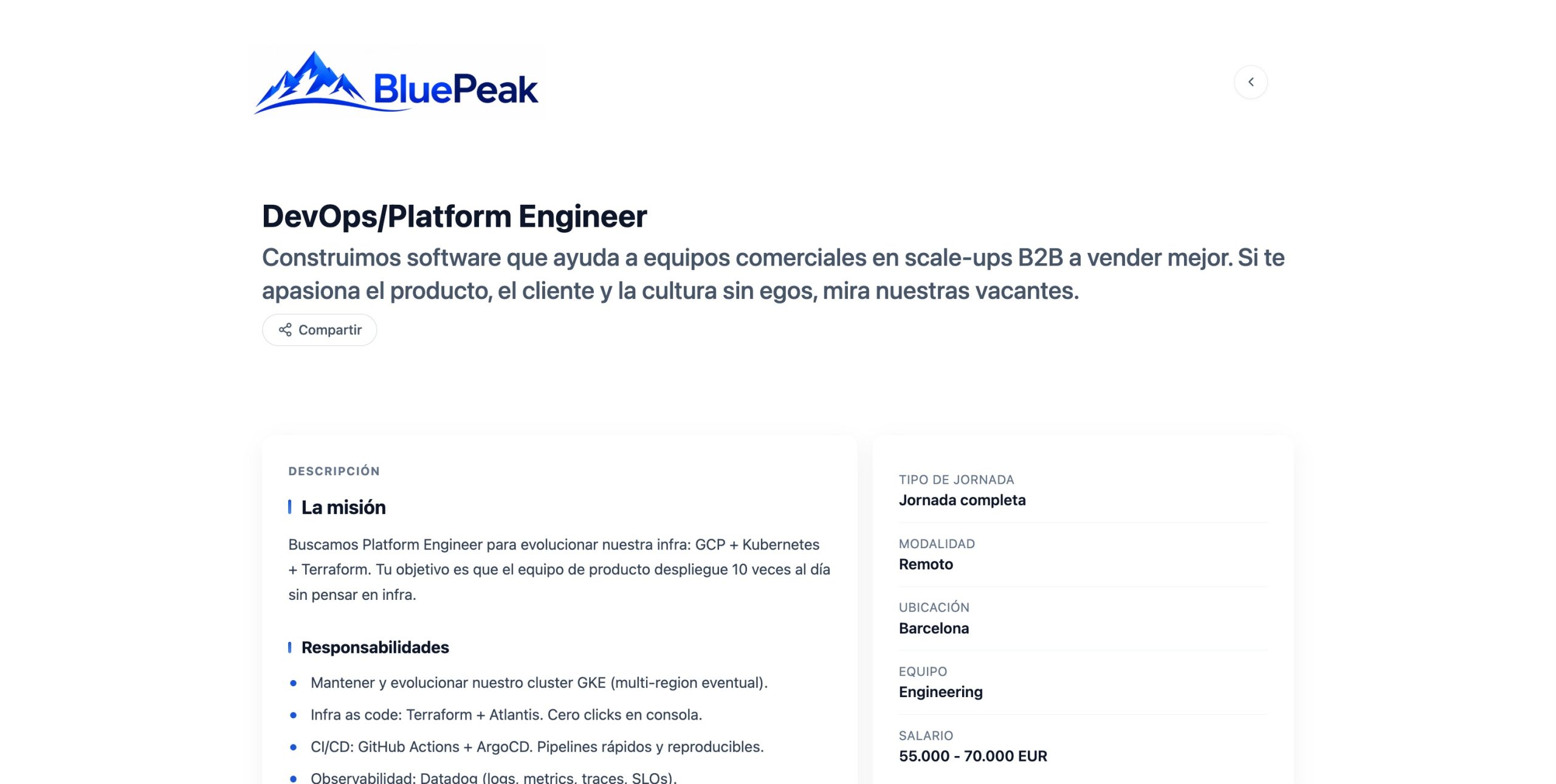Select the GKE cluster bullet item

click(539, 683)
